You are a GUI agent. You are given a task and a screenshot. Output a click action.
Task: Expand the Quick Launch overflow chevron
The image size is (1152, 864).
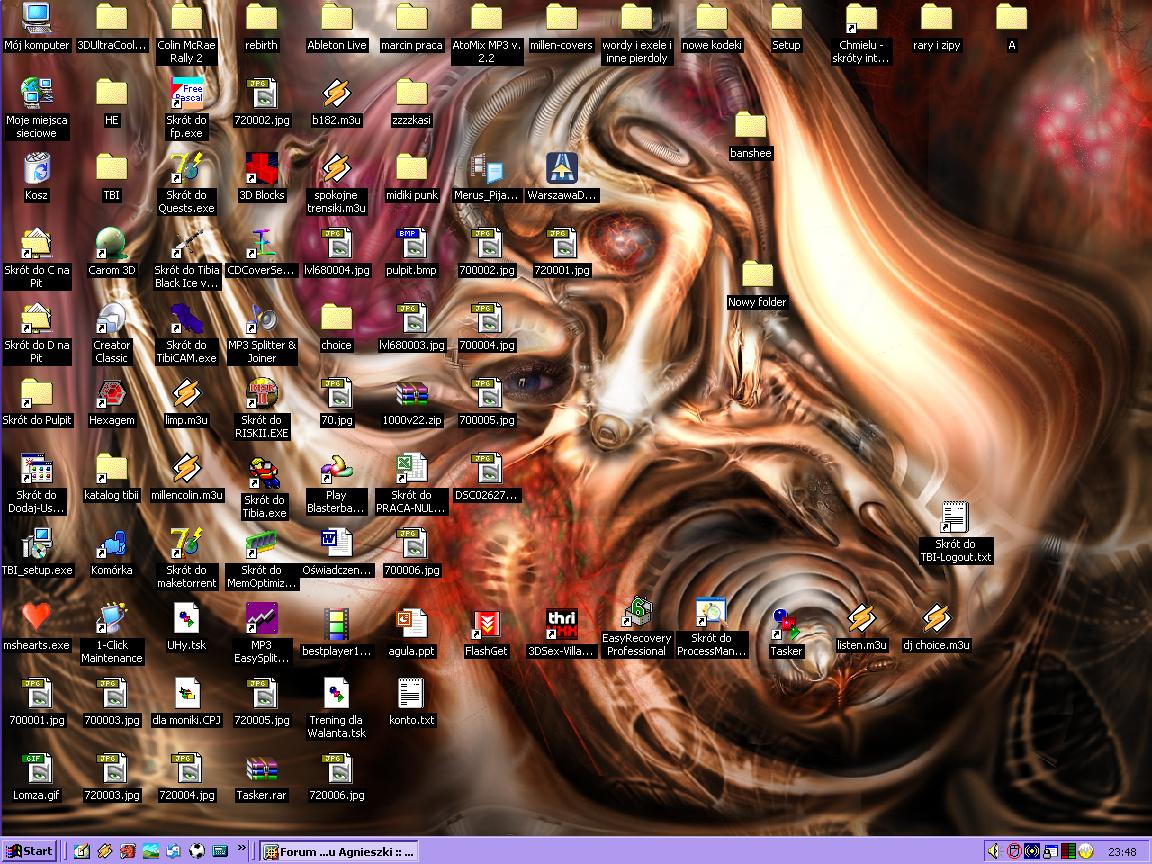click(x=241, y=850)
